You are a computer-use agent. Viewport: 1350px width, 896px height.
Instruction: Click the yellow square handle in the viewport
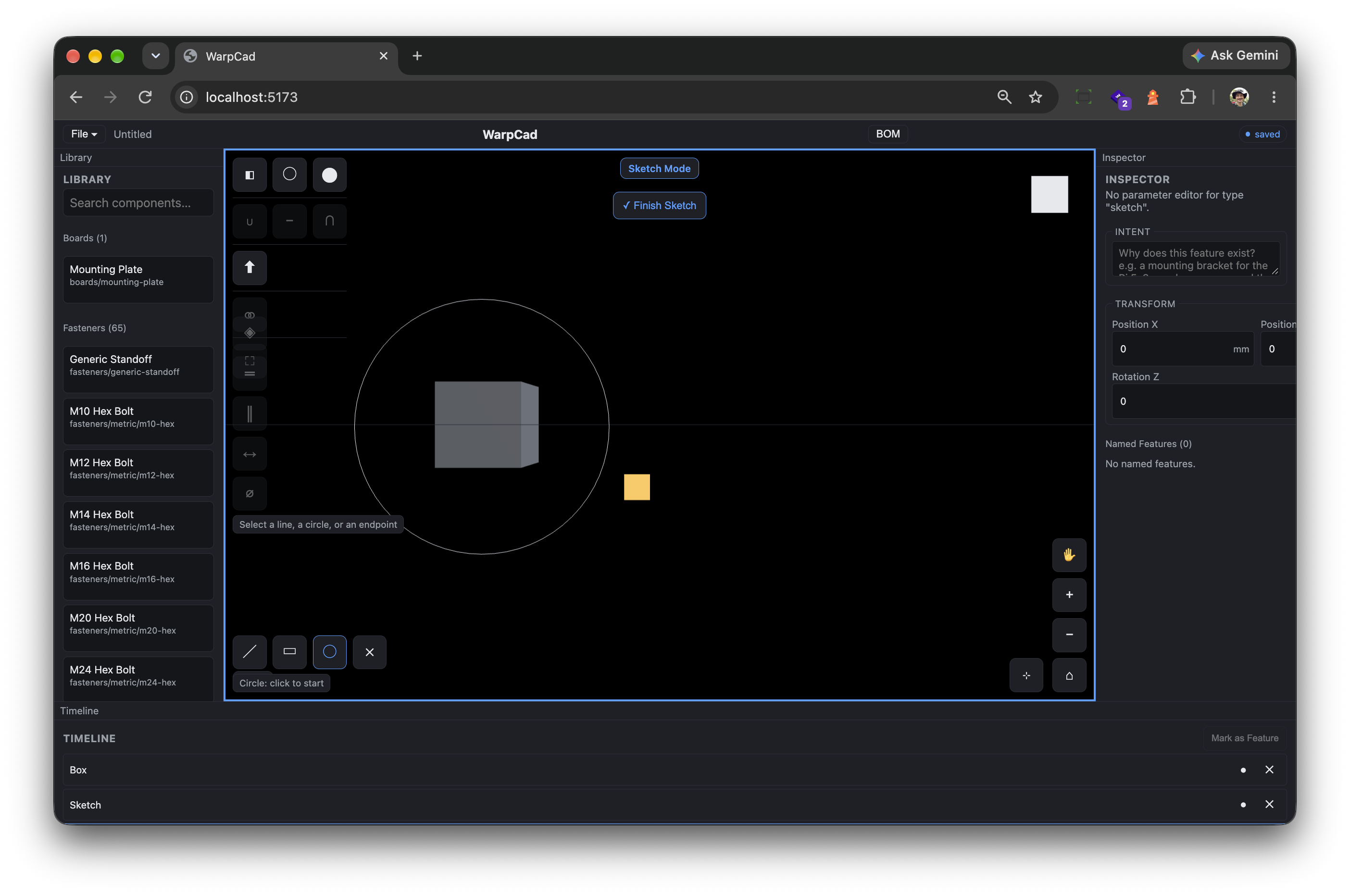[637, 487]
